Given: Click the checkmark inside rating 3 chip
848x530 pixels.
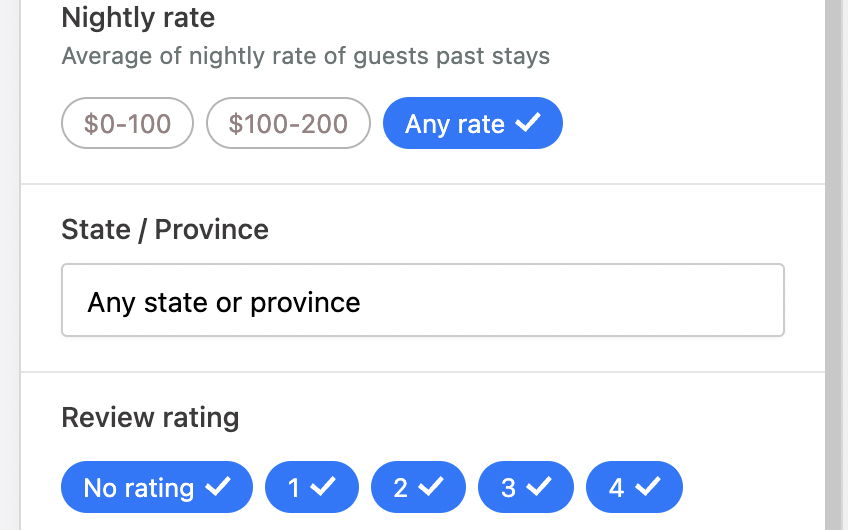Looking at the screenshot, I should tap(538, 486).
